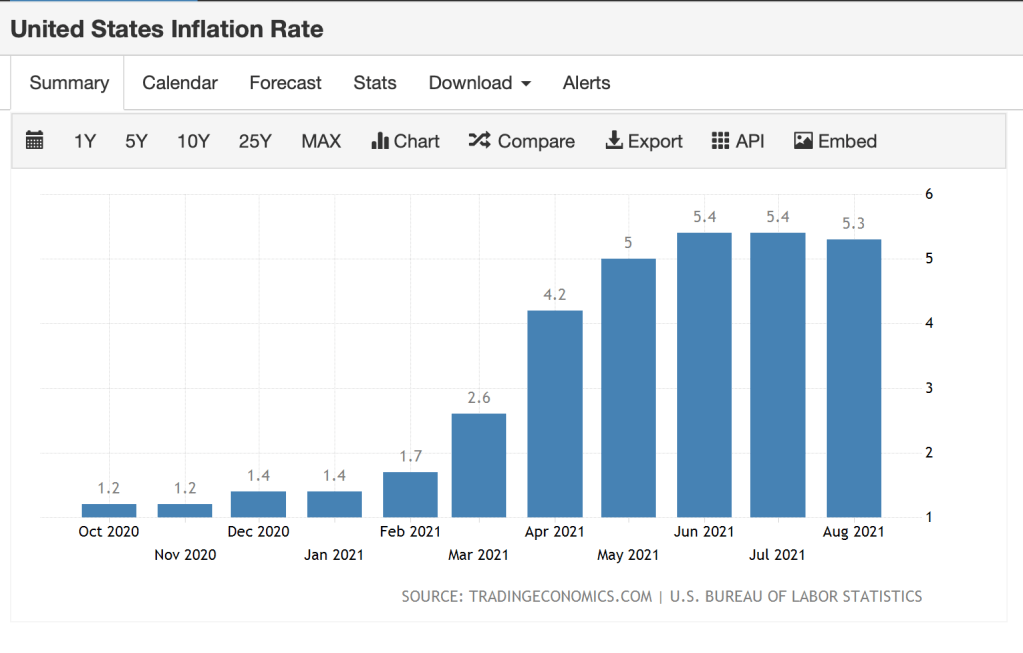This screenshot has width=1023, height=653.
Task: Click the Apr 2021 bar showing 4.2
Action: point(555,414)
